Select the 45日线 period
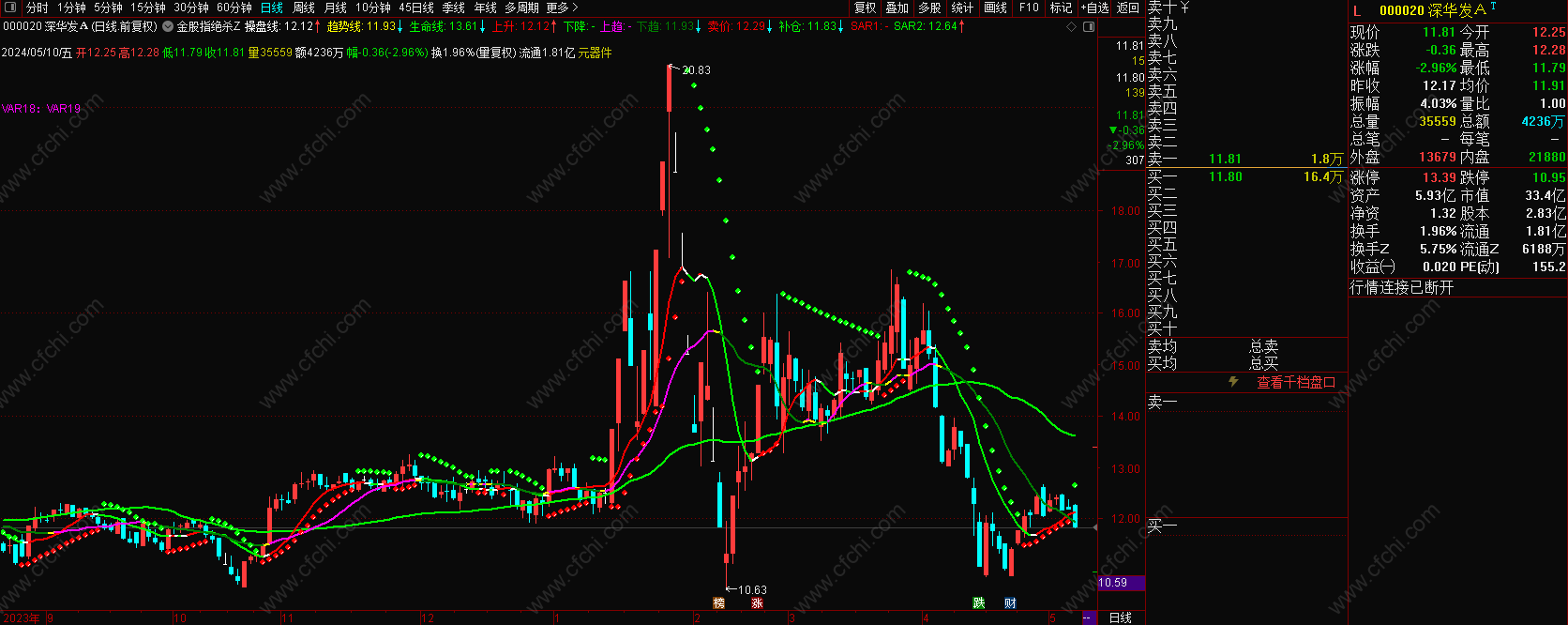The image size is (1568, 625). 416,8
